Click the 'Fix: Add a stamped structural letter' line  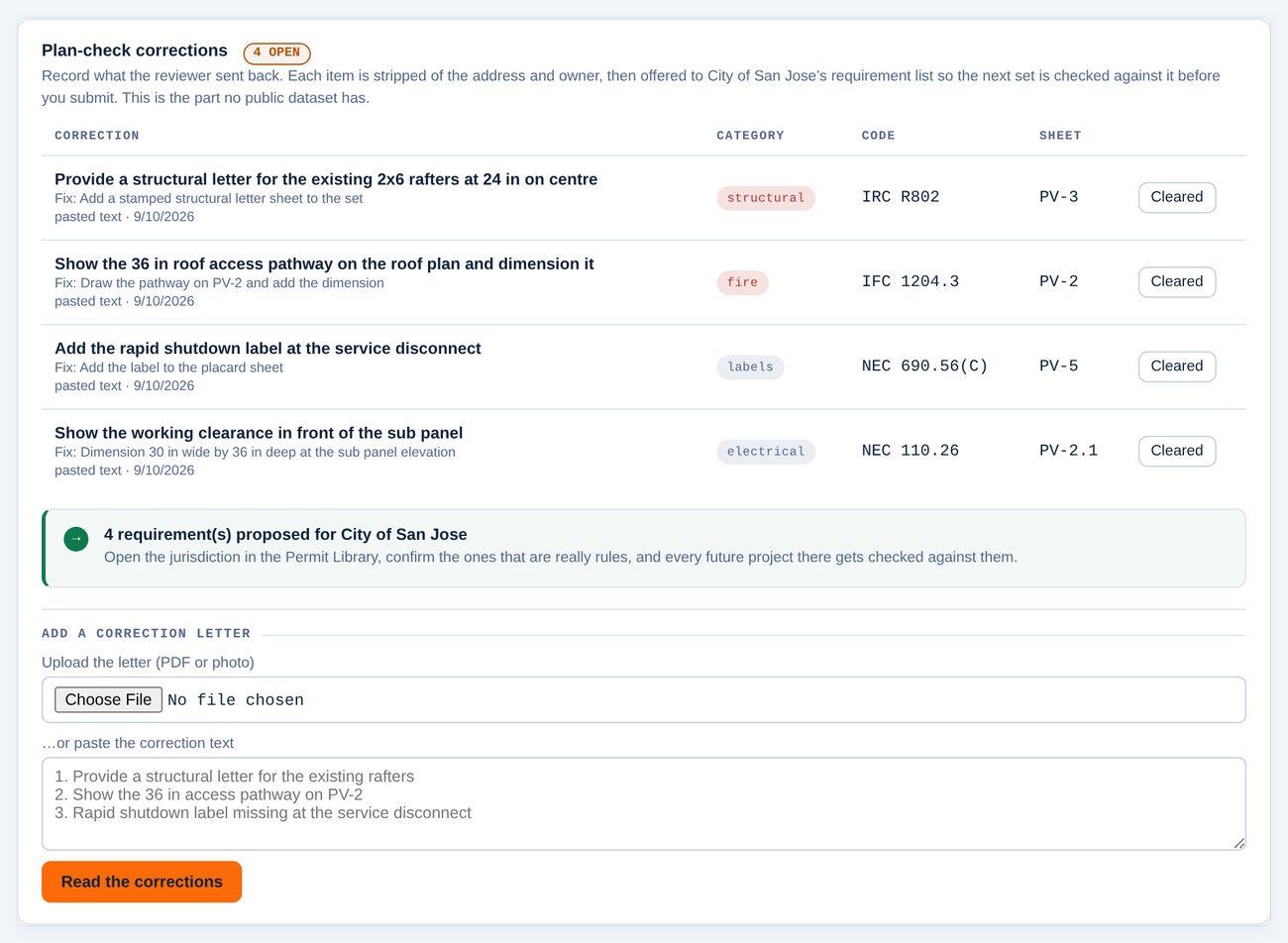point(209,199)
